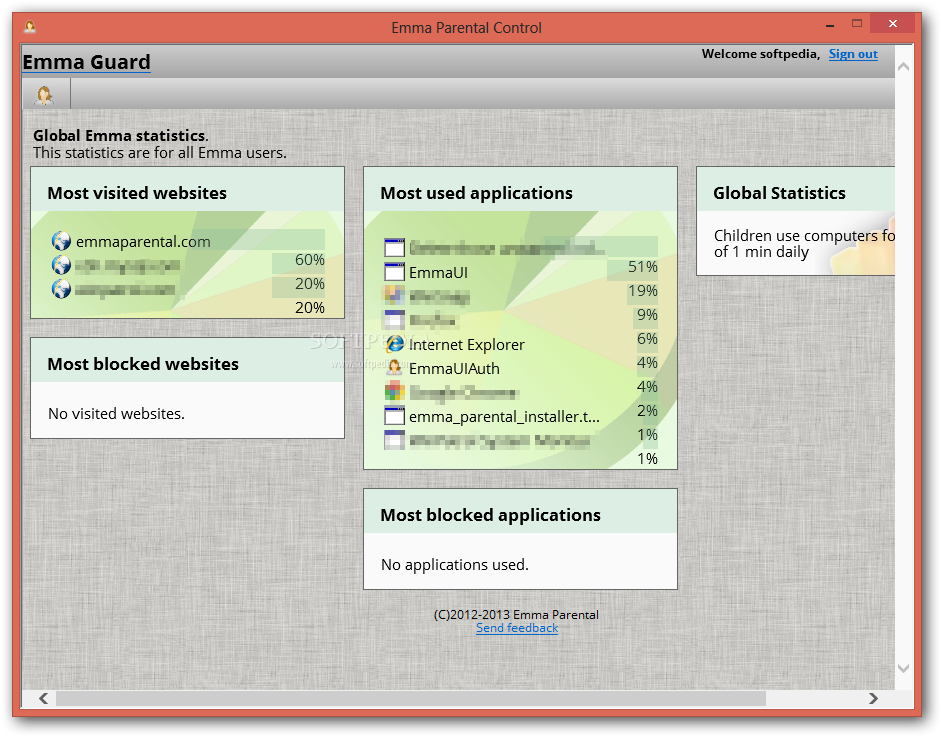The image size is (942, 737).
Task: Click the Welcome softpedia label
Action: pyautogui.click(x=761, y=54)
